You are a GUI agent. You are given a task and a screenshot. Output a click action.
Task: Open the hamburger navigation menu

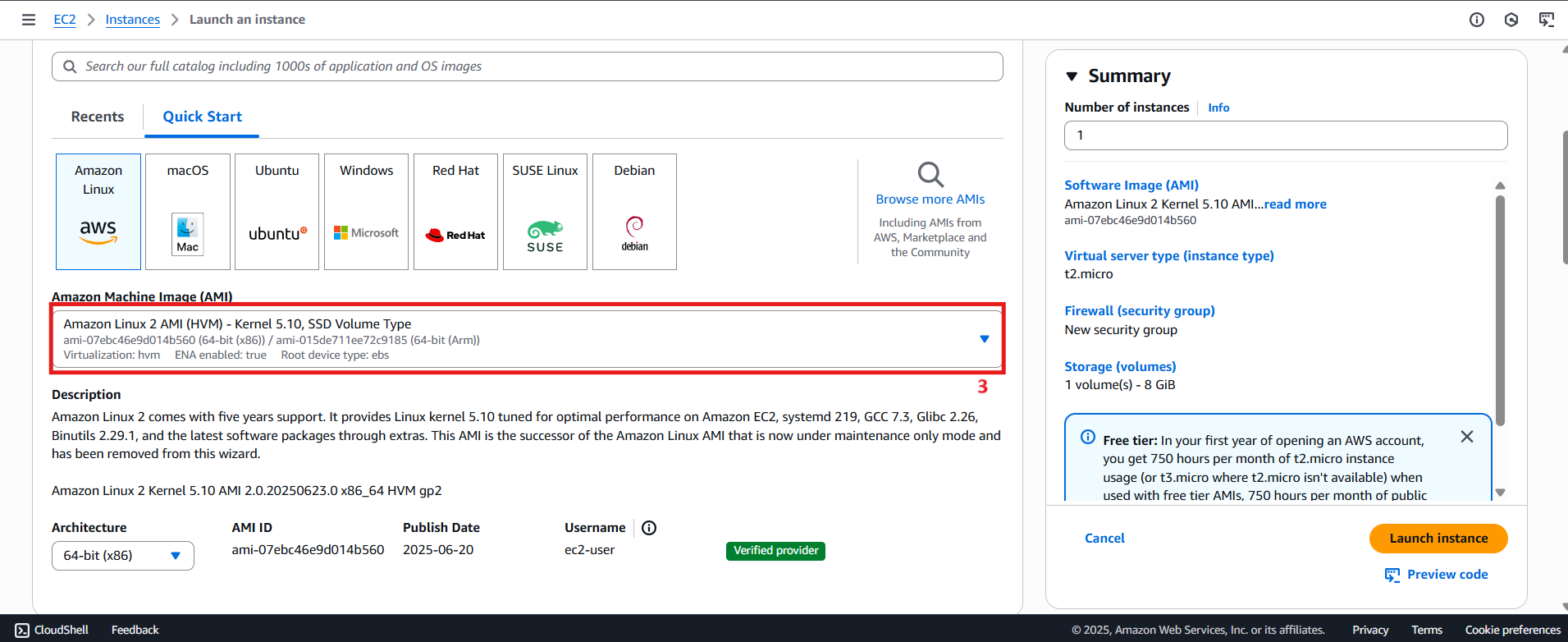click(29, 20)
